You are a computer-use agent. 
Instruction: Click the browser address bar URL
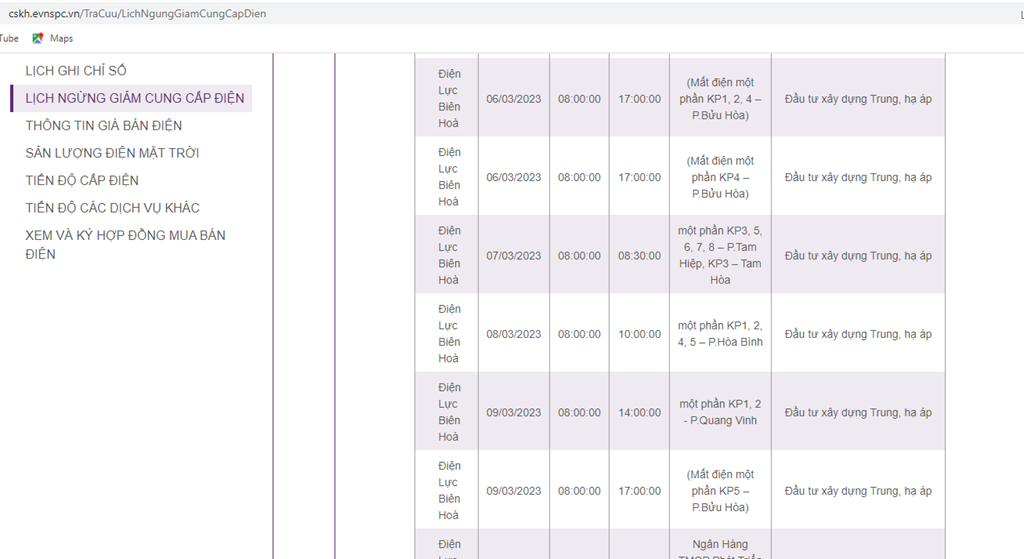(137, 14)
